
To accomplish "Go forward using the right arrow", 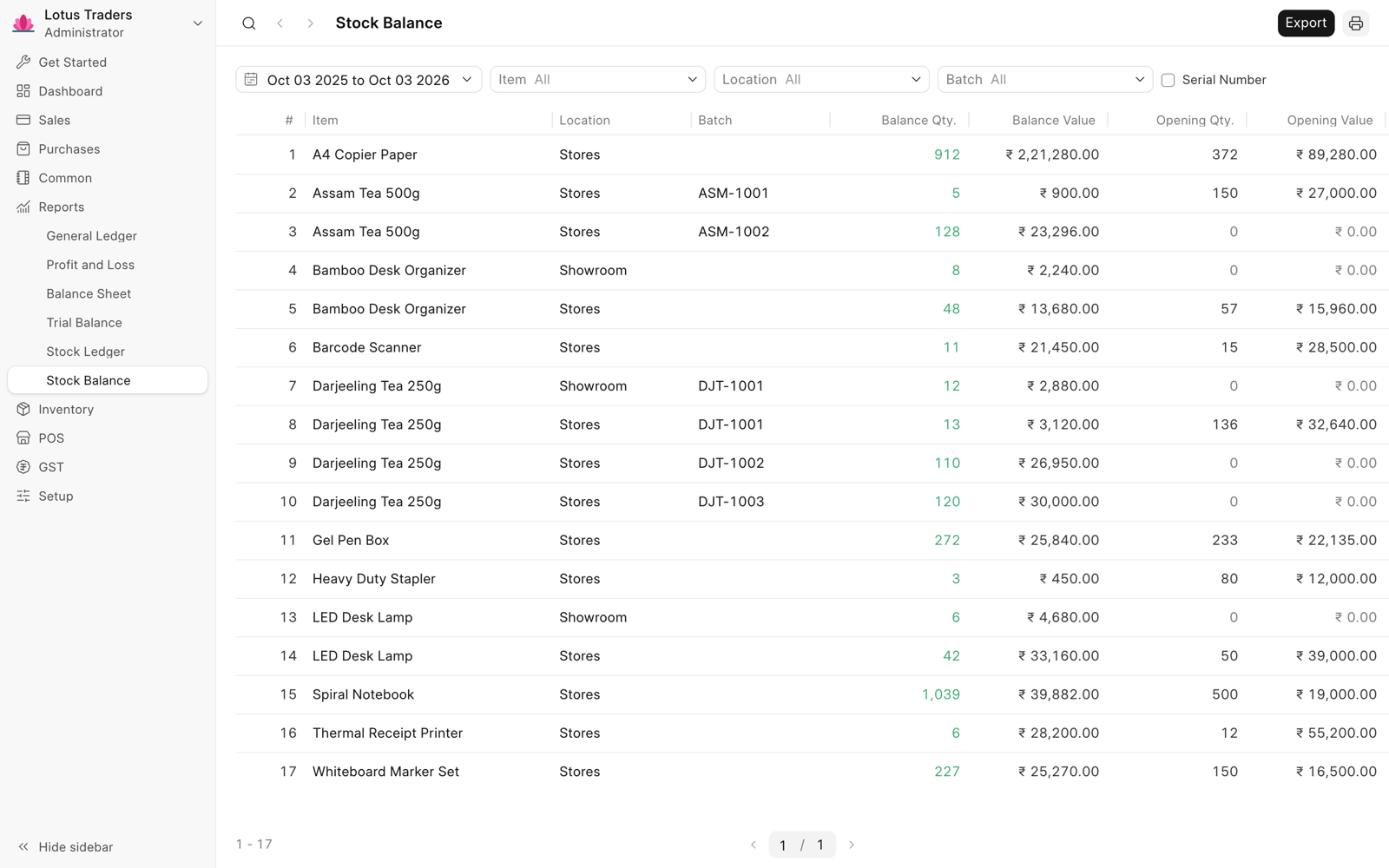I will click(310, 23).
